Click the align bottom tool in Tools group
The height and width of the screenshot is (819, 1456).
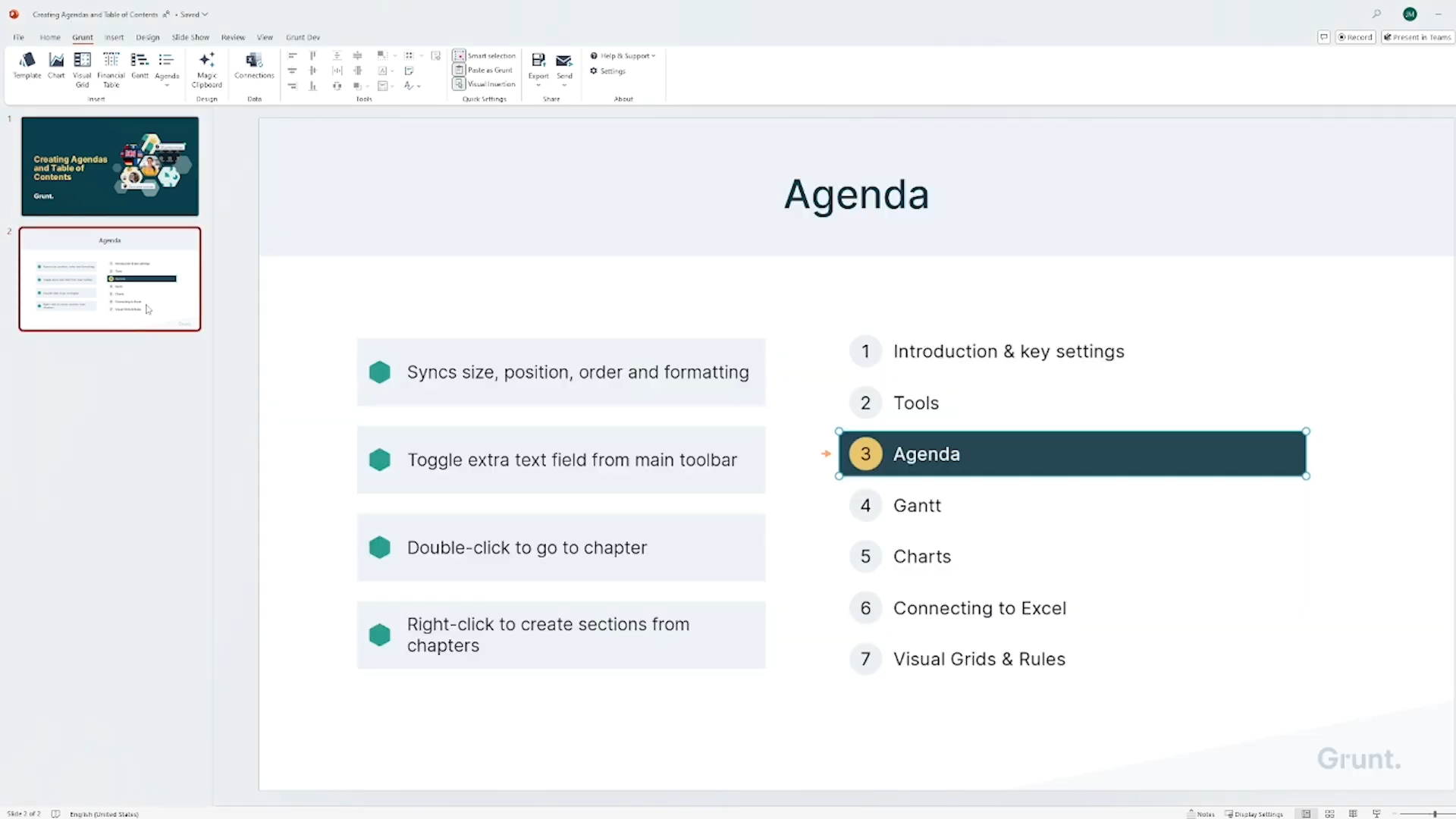(x=313, y=86)
